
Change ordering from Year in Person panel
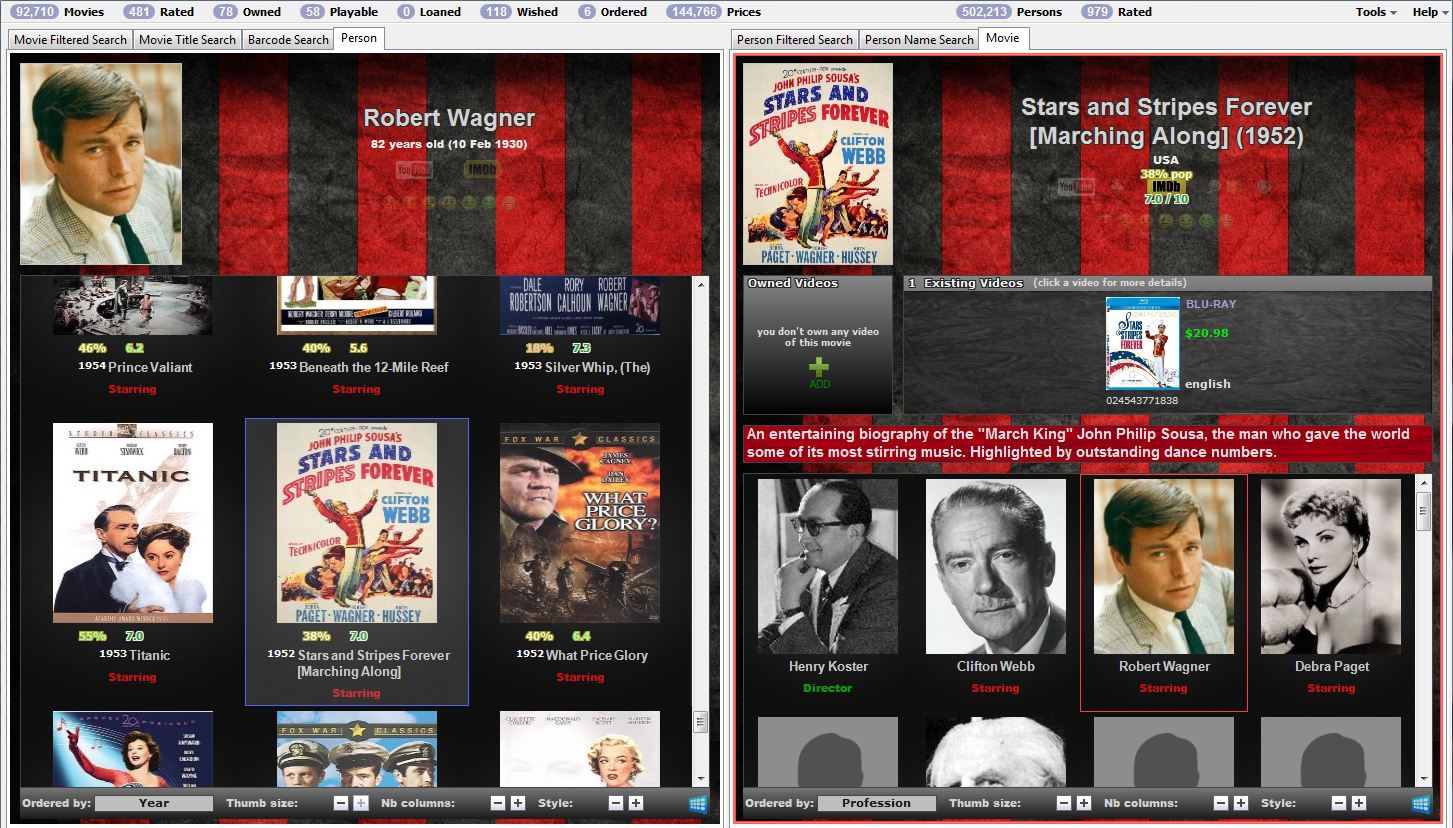pos(154,803)
